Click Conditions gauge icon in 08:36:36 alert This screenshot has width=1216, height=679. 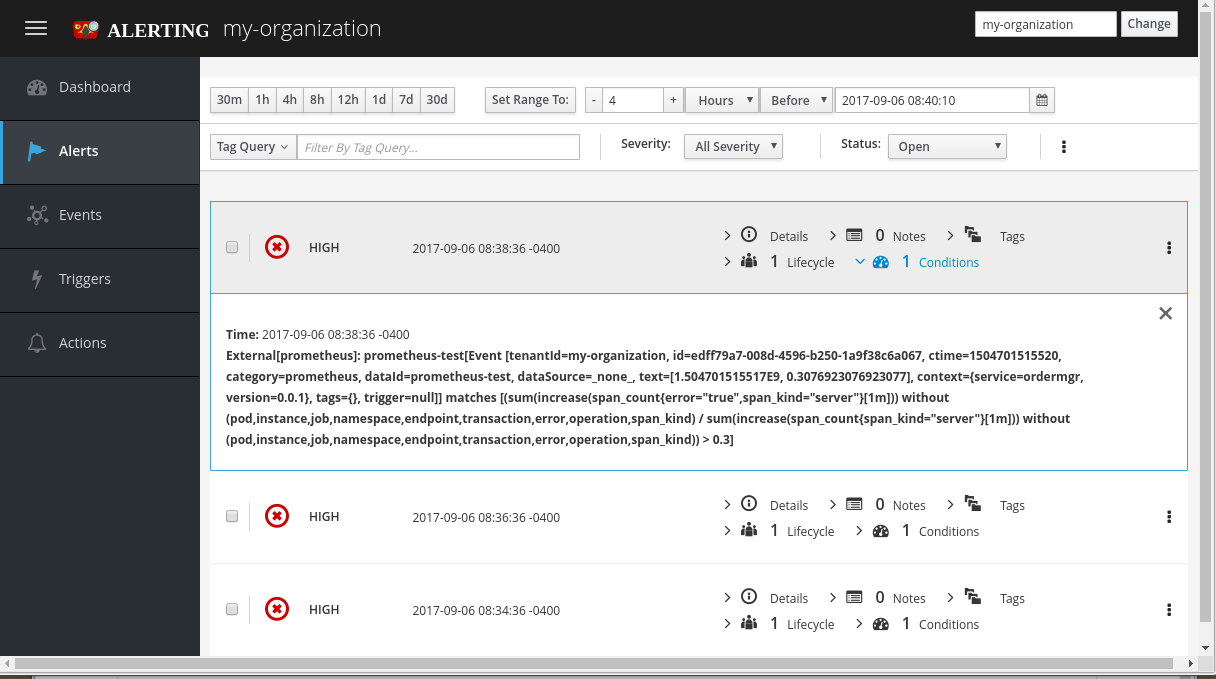point(881,531)
